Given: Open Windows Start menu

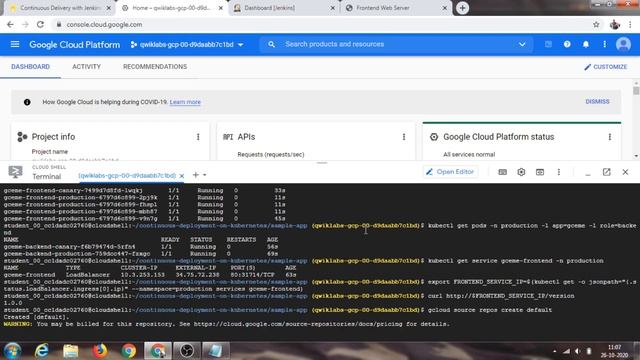Looking at the screenshot, I should click(12, 351).
